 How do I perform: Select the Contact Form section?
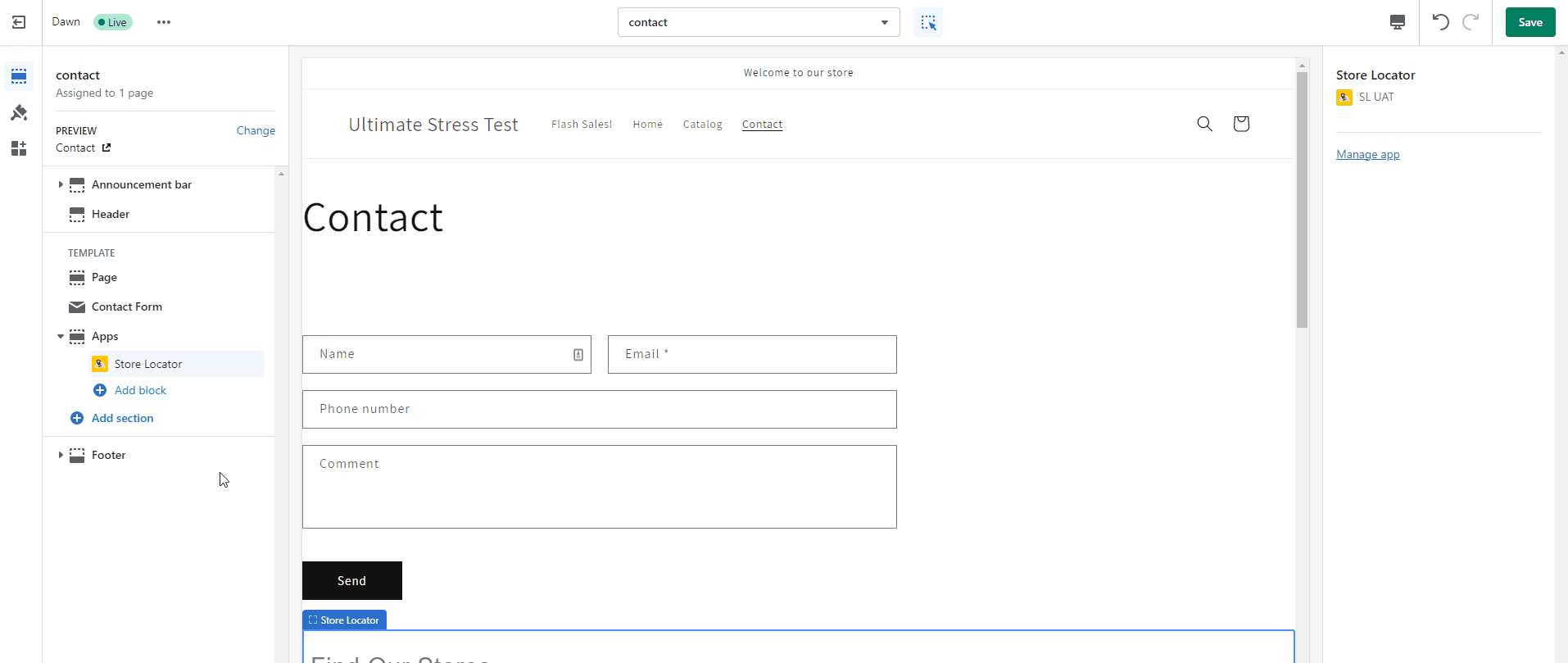click(127, 307)
